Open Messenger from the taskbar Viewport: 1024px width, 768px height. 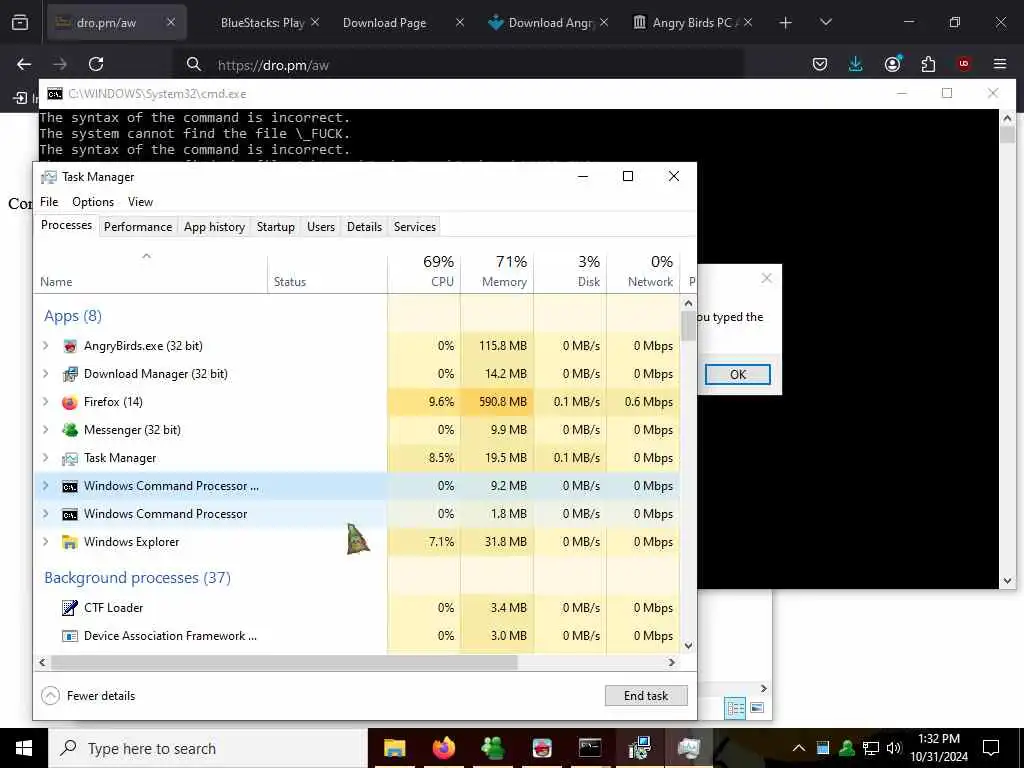point(492,748)
